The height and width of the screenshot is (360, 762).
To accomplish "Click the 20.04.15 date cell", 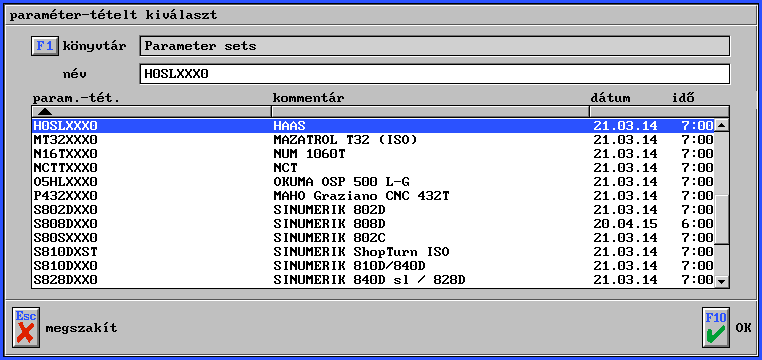I will click(x=625, y=224).
